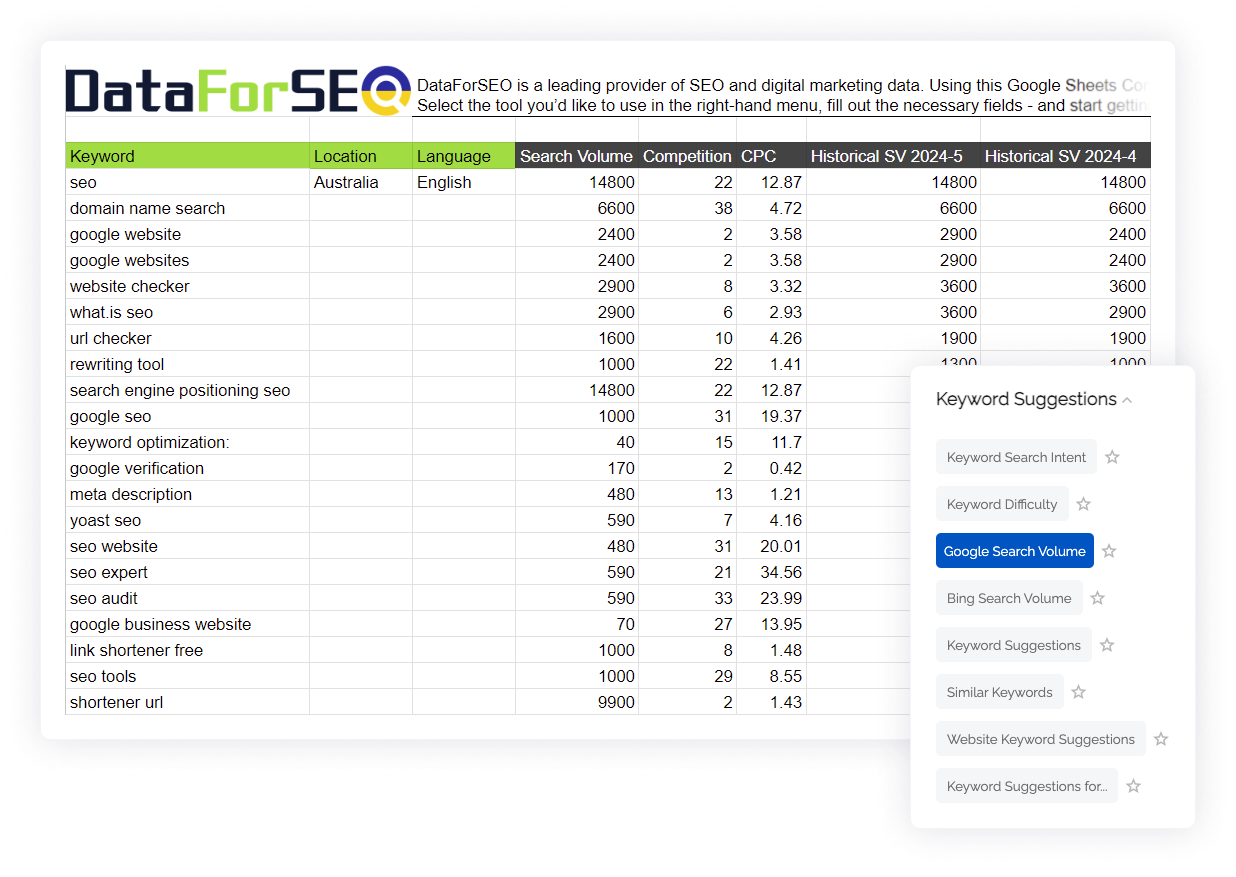1236x877 pixels.
Task: Click the 'seo expert' keyword cell
Action: [x=187, y=572]
